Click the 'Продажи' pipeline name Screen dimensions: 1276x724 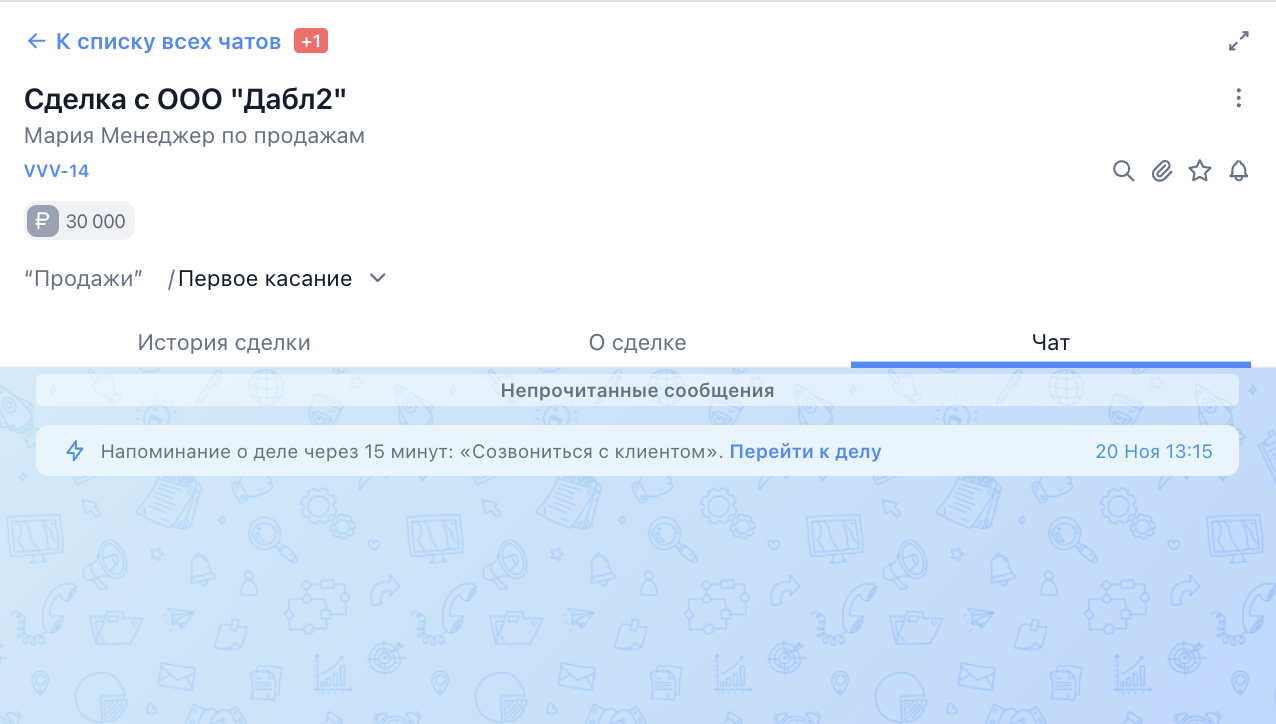tap(84, 279)
